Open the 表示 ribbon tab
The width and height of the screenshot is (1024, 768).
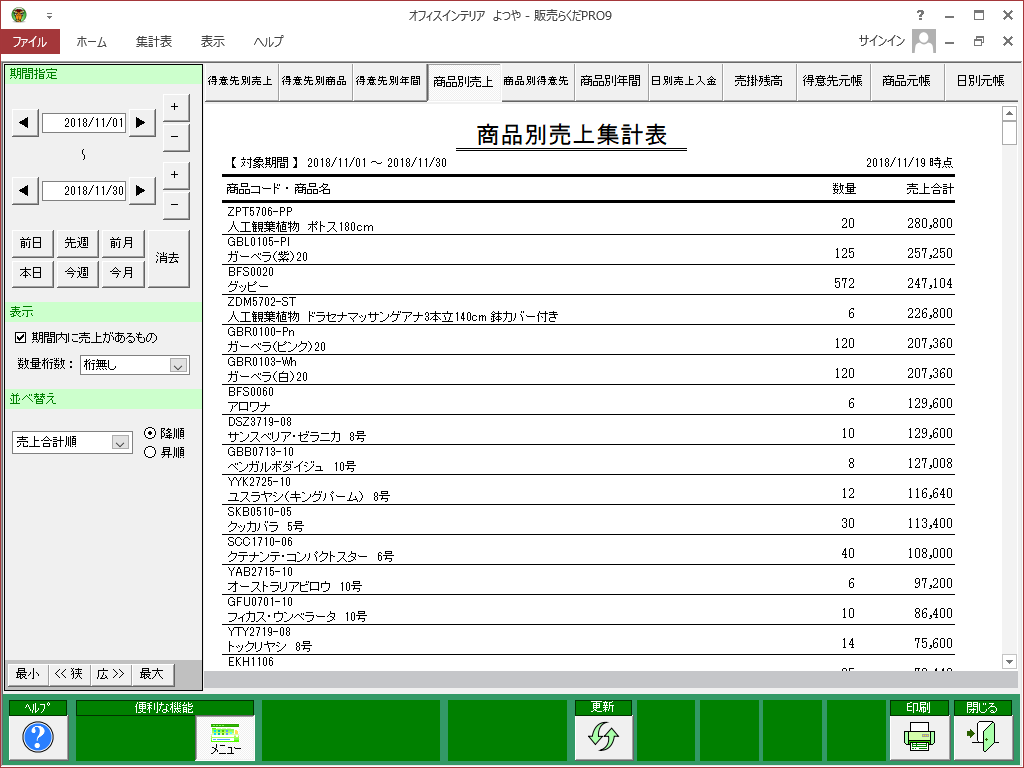[212, 41]
